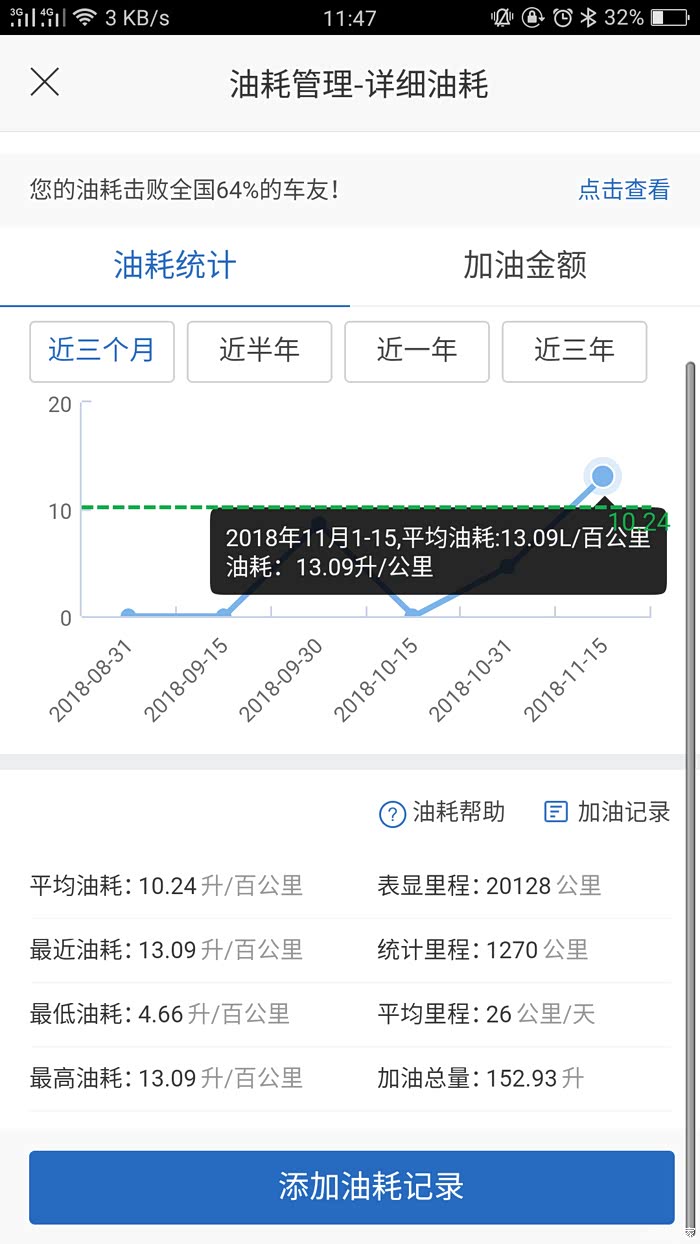Select the 近半年 time range
700x1244 pixels.
coord(259,351)
